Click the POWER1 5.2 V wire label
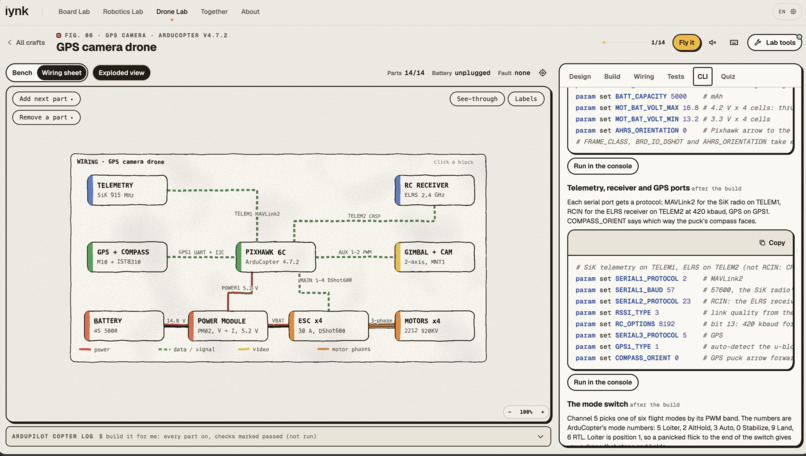Image resolution: width=806 pixels, height=456 pixels. click(x=240, y=288)
